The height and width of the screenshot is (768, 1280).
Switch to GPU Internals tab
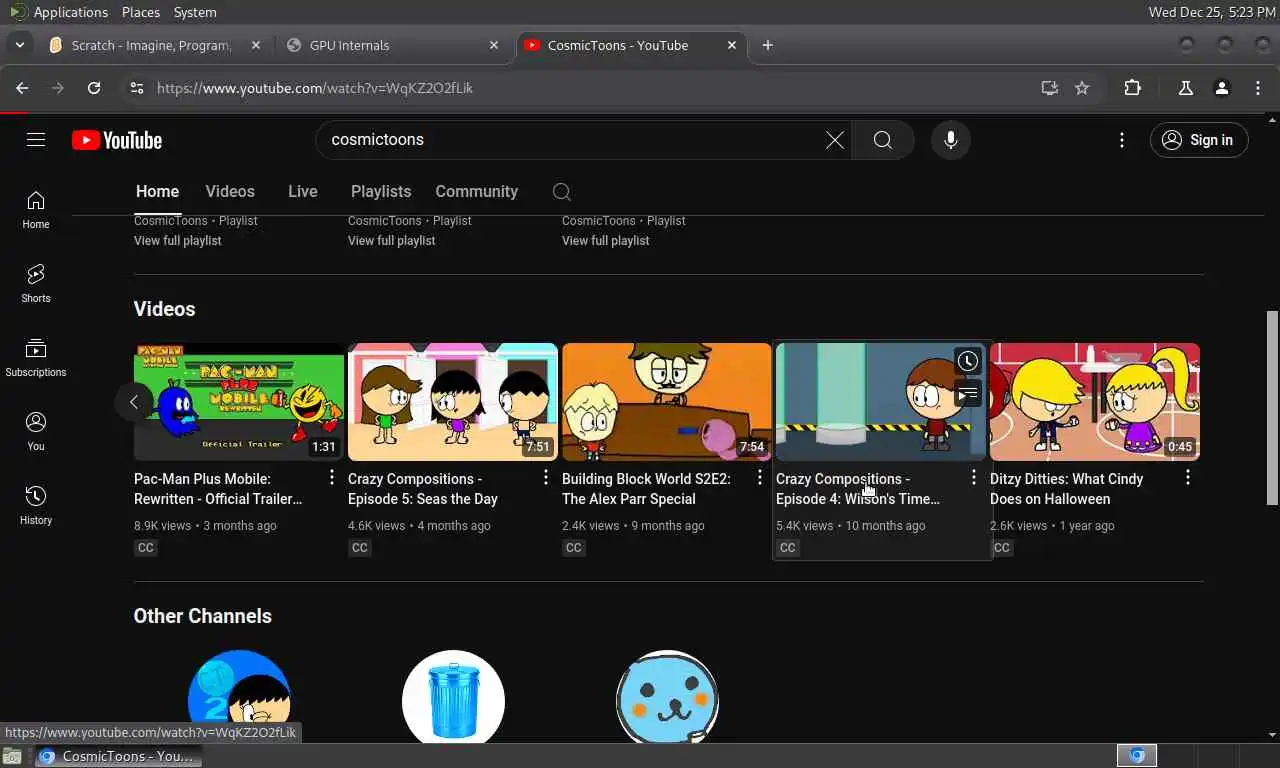393,45
